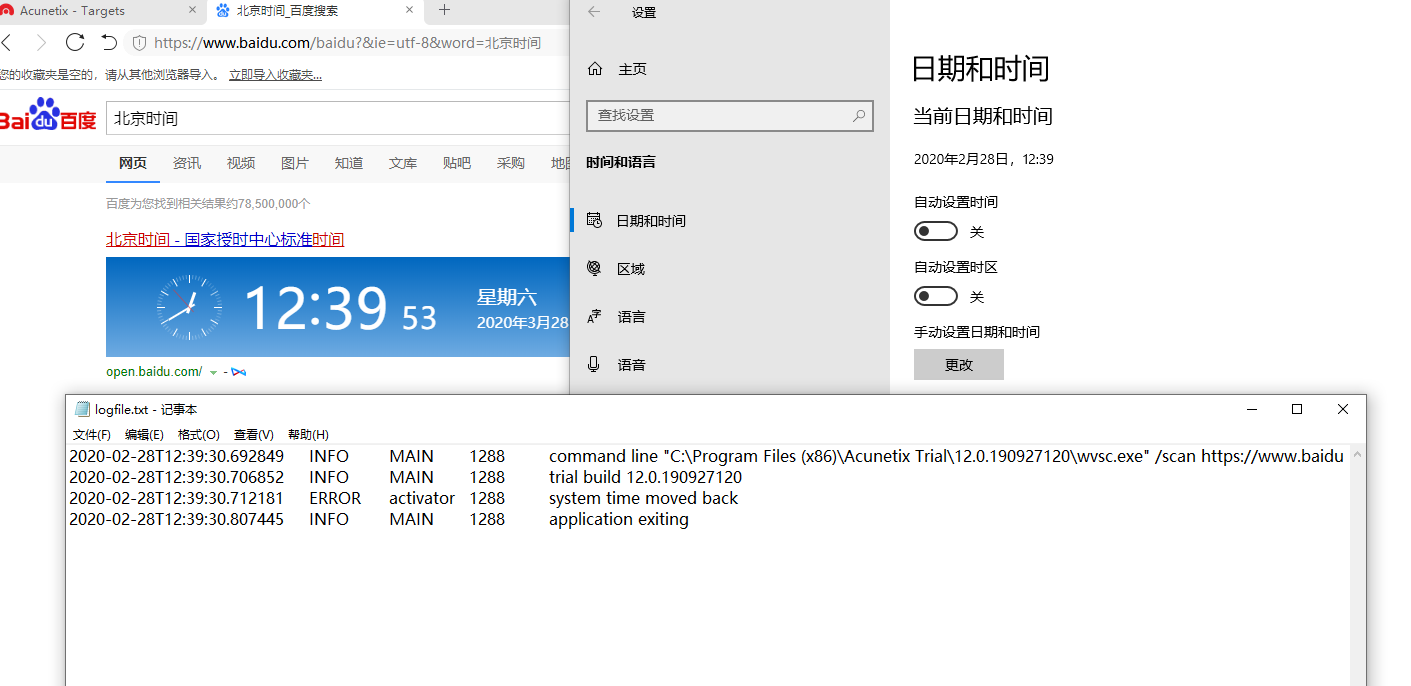
Task: Select 日期和时间 in the Settings sidebar
Action: (x=730, y=221)
